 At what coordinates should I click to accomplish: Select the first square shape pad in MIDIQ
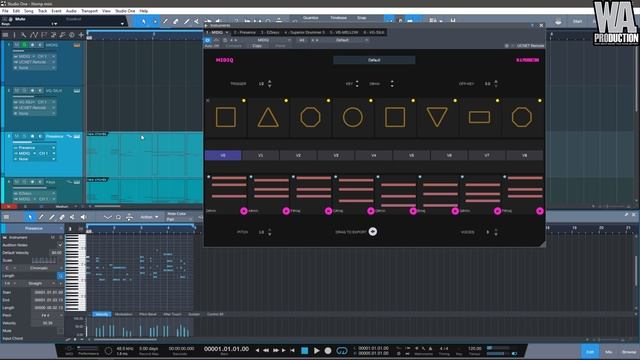coord(226,117)
